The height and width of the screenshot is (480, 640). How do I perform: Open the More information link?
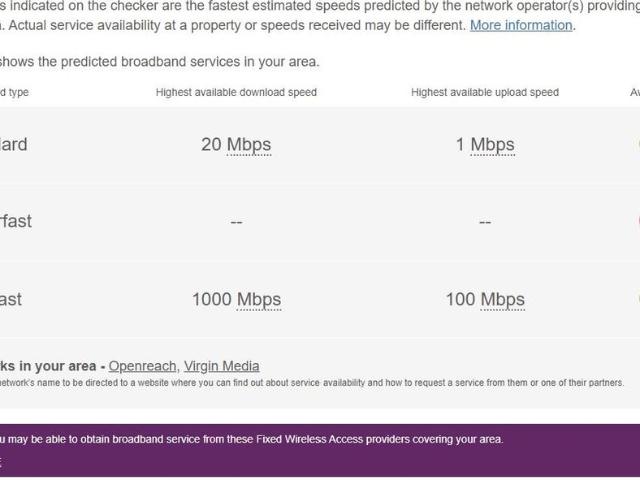pos(521,25)
